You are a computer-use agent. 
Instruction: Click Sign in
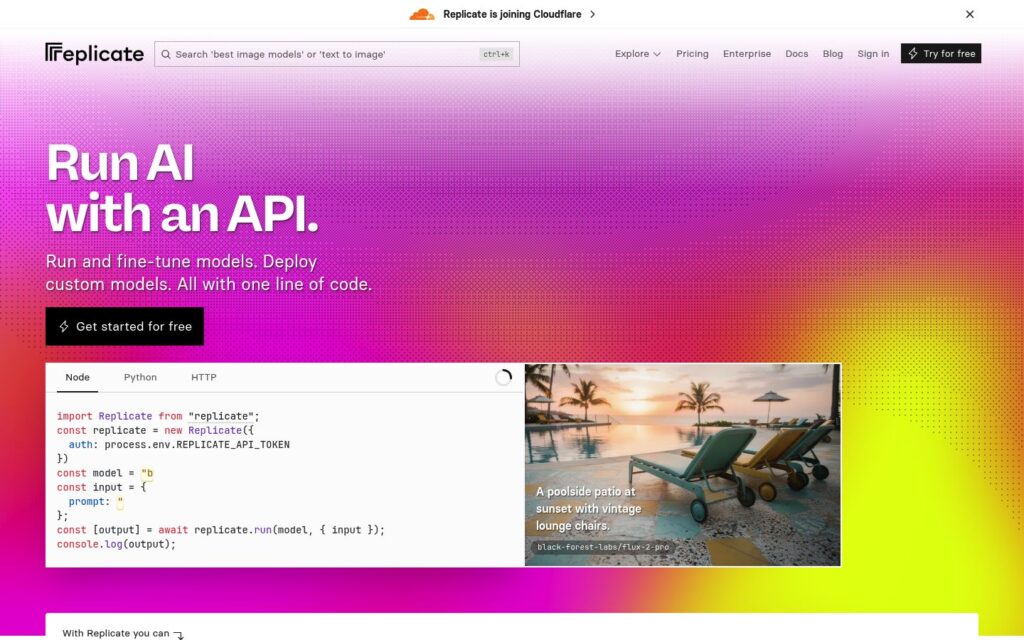point(873,54)
